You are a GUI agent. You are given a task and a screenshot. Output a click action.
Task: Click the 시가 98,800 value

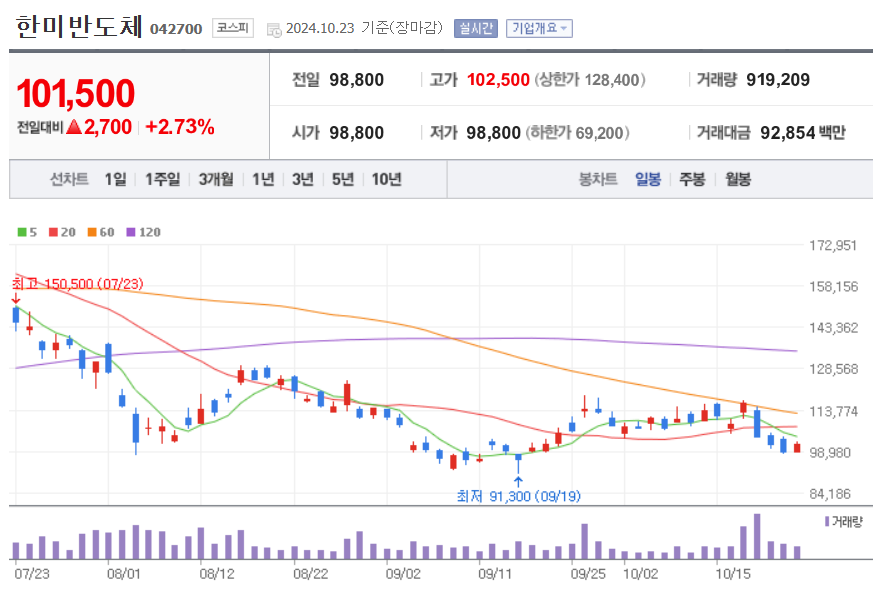coord(356,133)
